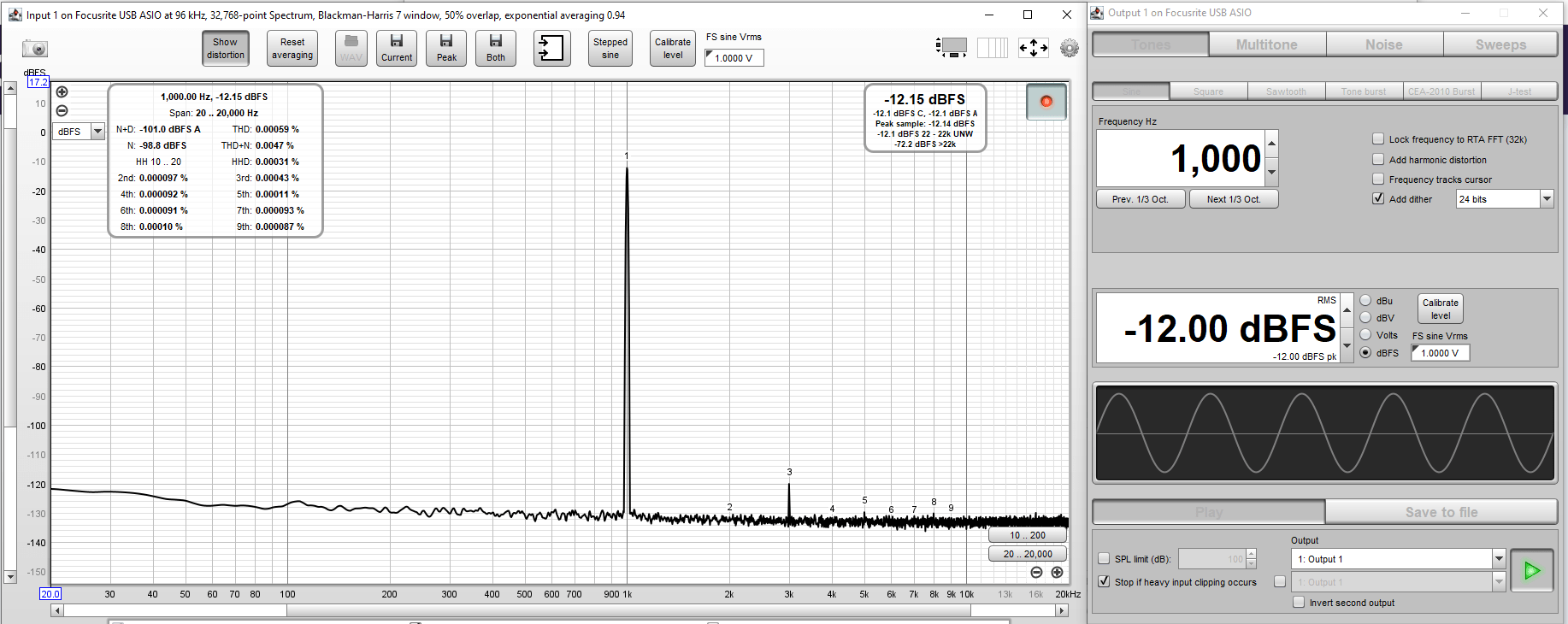Viewport: 1568px width, 624px height.
Task: Select Sawtooth tone sub-tab
Action: point(1286,91)
